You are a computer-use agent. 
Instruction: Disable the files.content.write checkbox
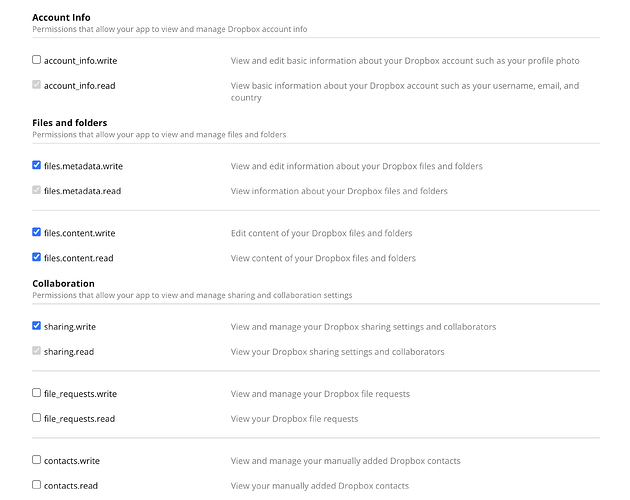tap(37, 232)
